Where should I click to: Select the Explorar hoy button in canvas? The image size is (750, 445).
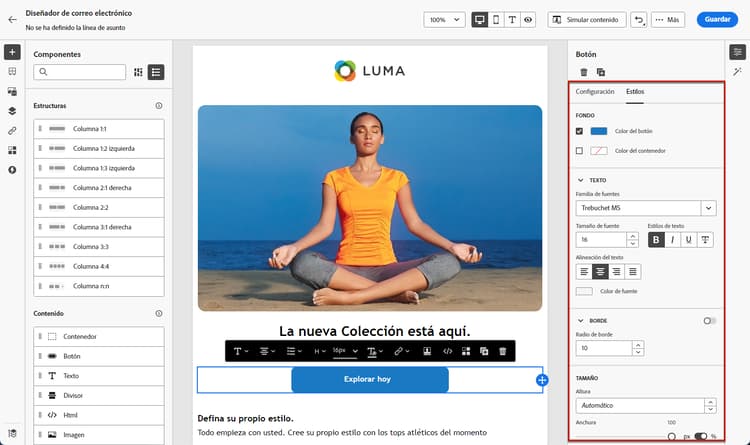[x=370, y=379]
